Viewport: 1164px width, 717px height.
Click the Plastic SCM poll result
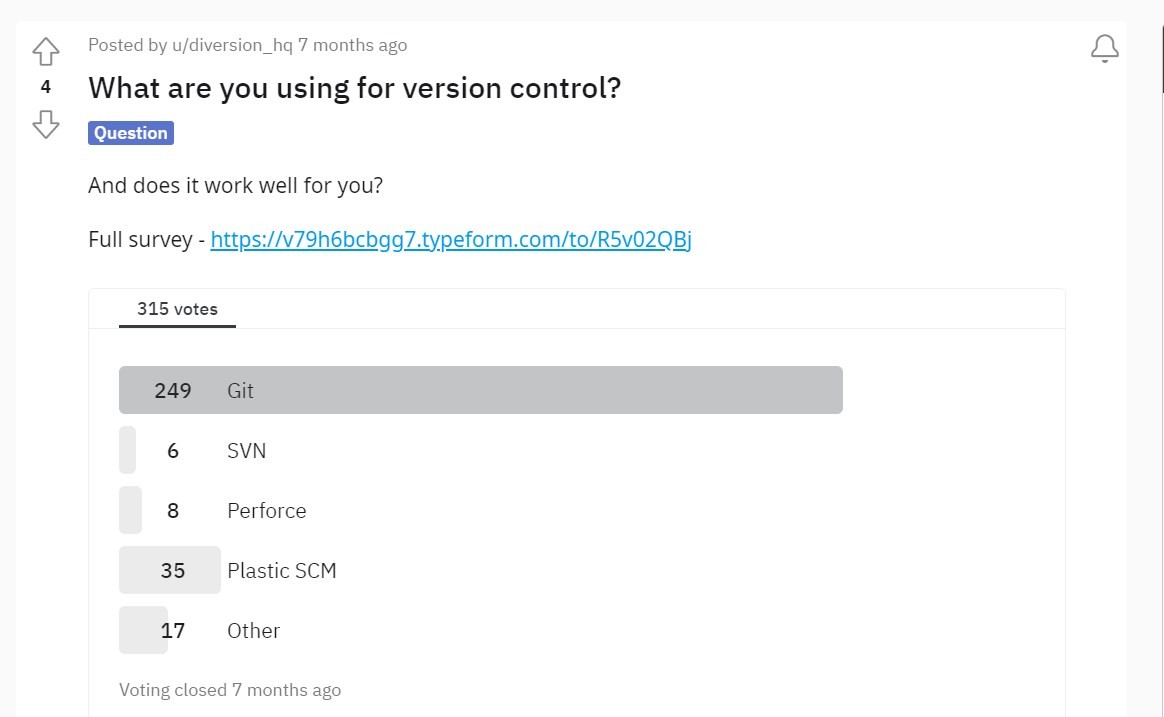281,570
